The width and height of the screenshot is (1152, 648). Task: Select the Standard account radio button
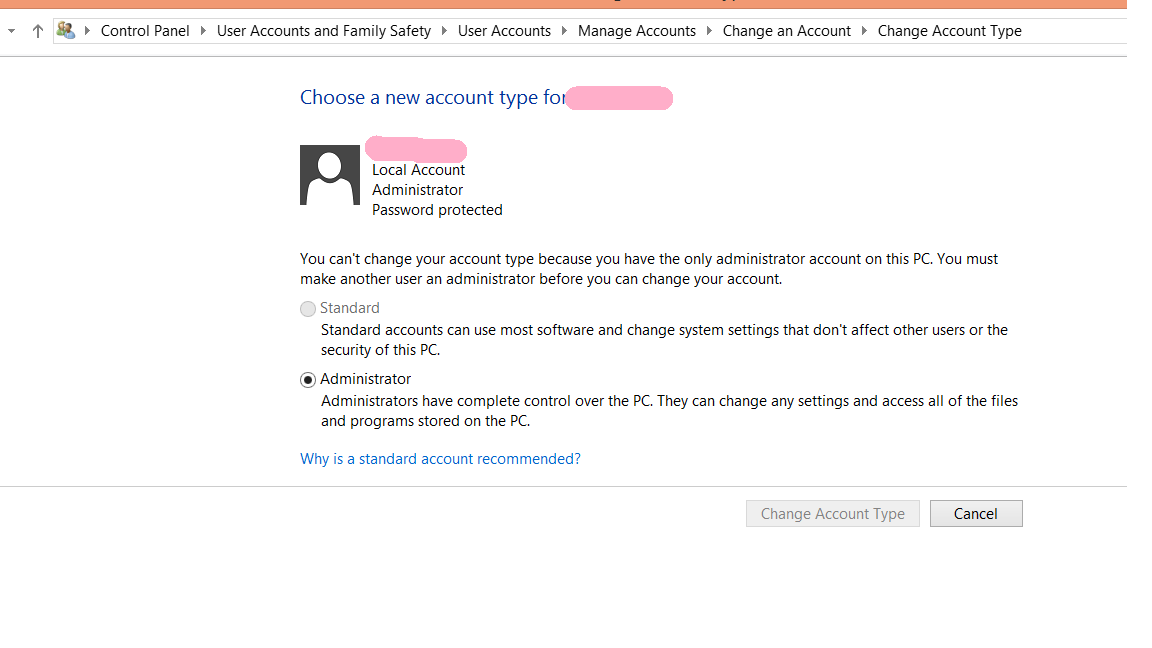coord(308,309)
